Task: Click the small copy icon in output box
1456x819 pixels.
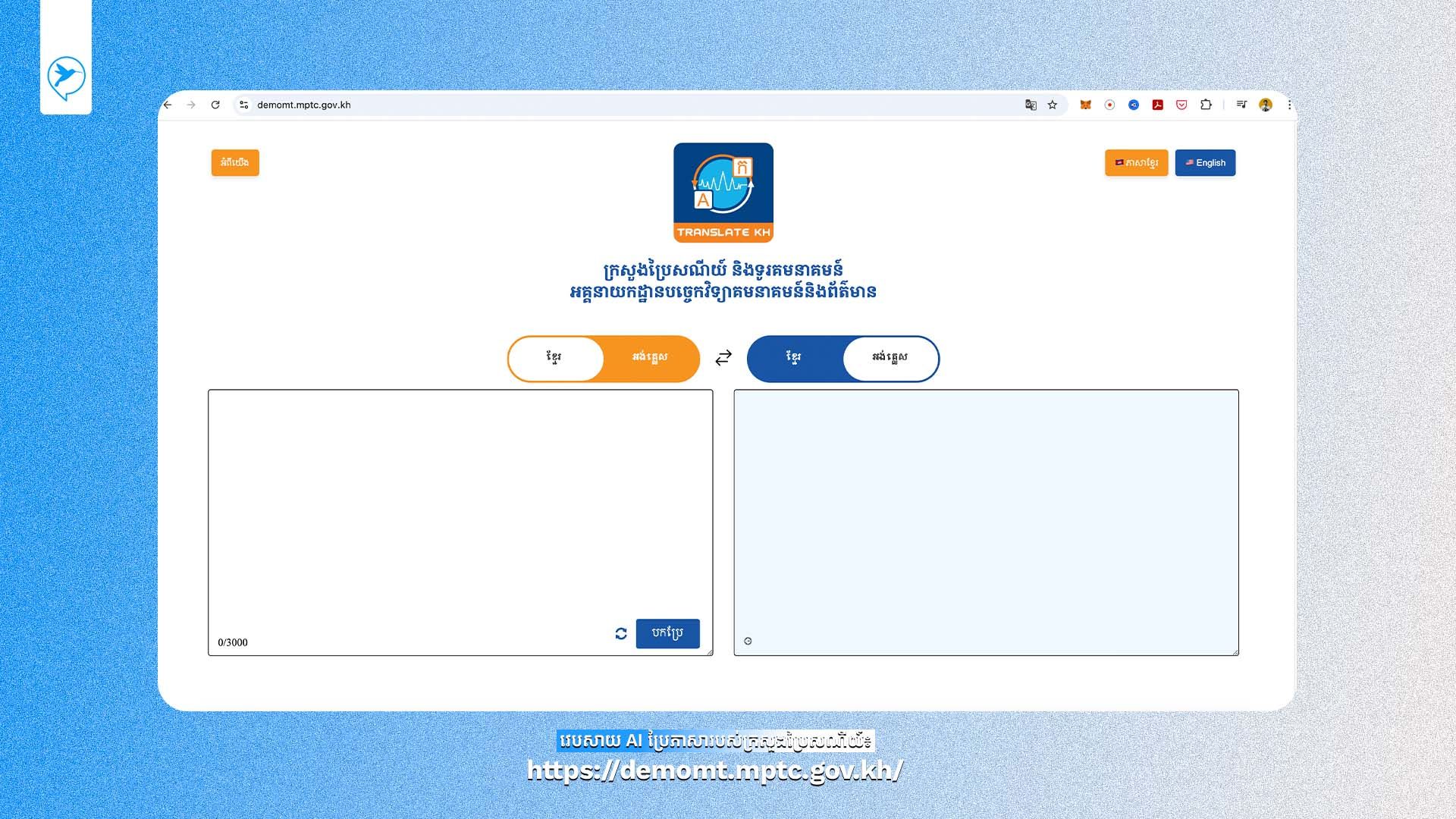Action: 748,641
